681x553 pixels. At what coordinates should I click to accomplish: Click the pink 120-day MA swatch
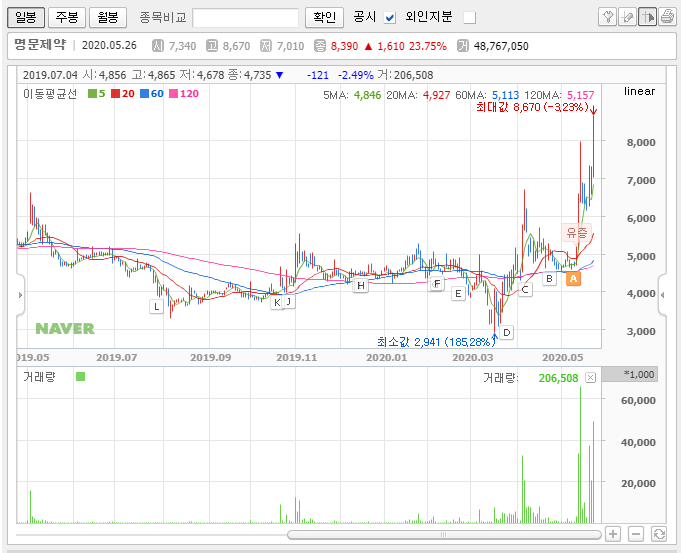pos(174,93)
